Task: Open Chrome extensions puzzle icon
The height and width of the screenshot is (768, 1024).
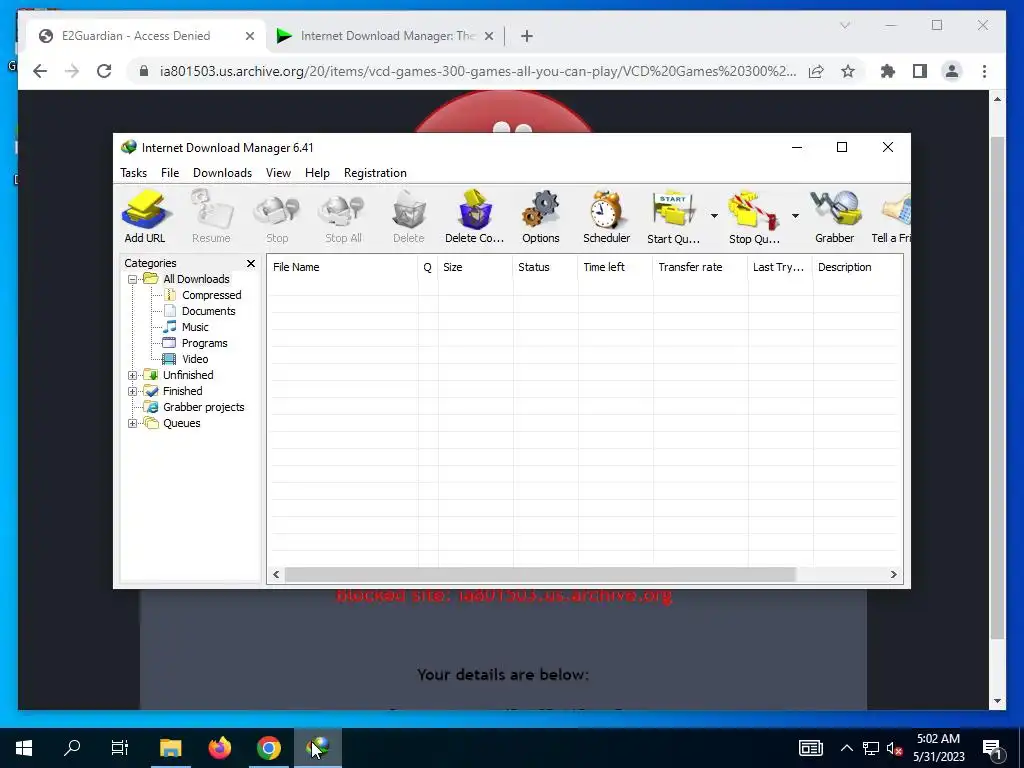Action: [888, 71]
